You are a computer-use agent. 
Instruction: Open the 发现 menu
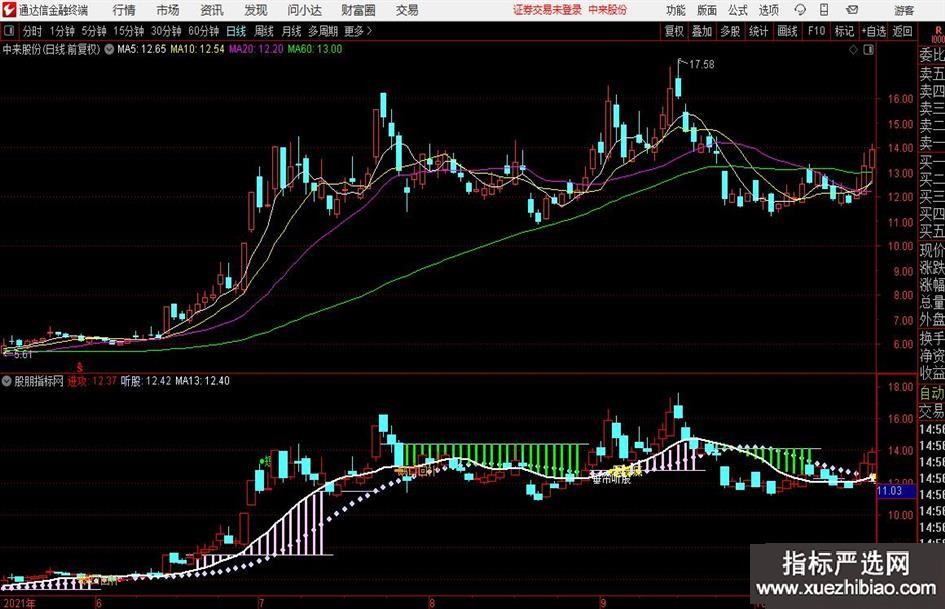tap(256, 10)
